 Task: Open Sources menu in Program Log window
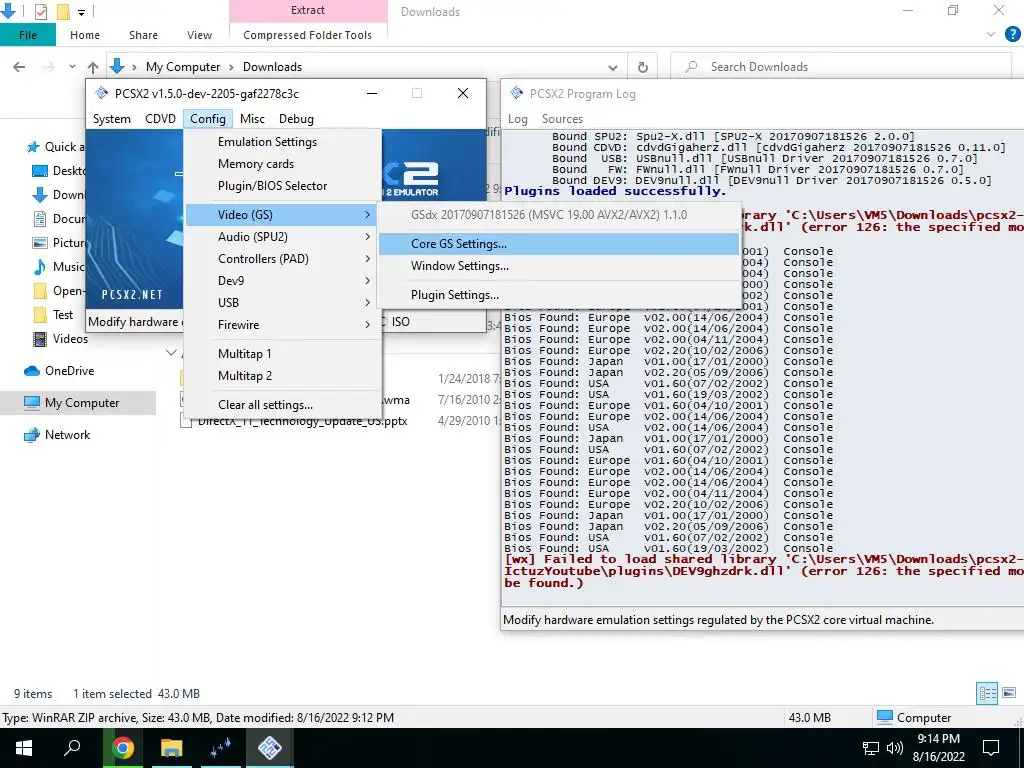tap(562, 119)
